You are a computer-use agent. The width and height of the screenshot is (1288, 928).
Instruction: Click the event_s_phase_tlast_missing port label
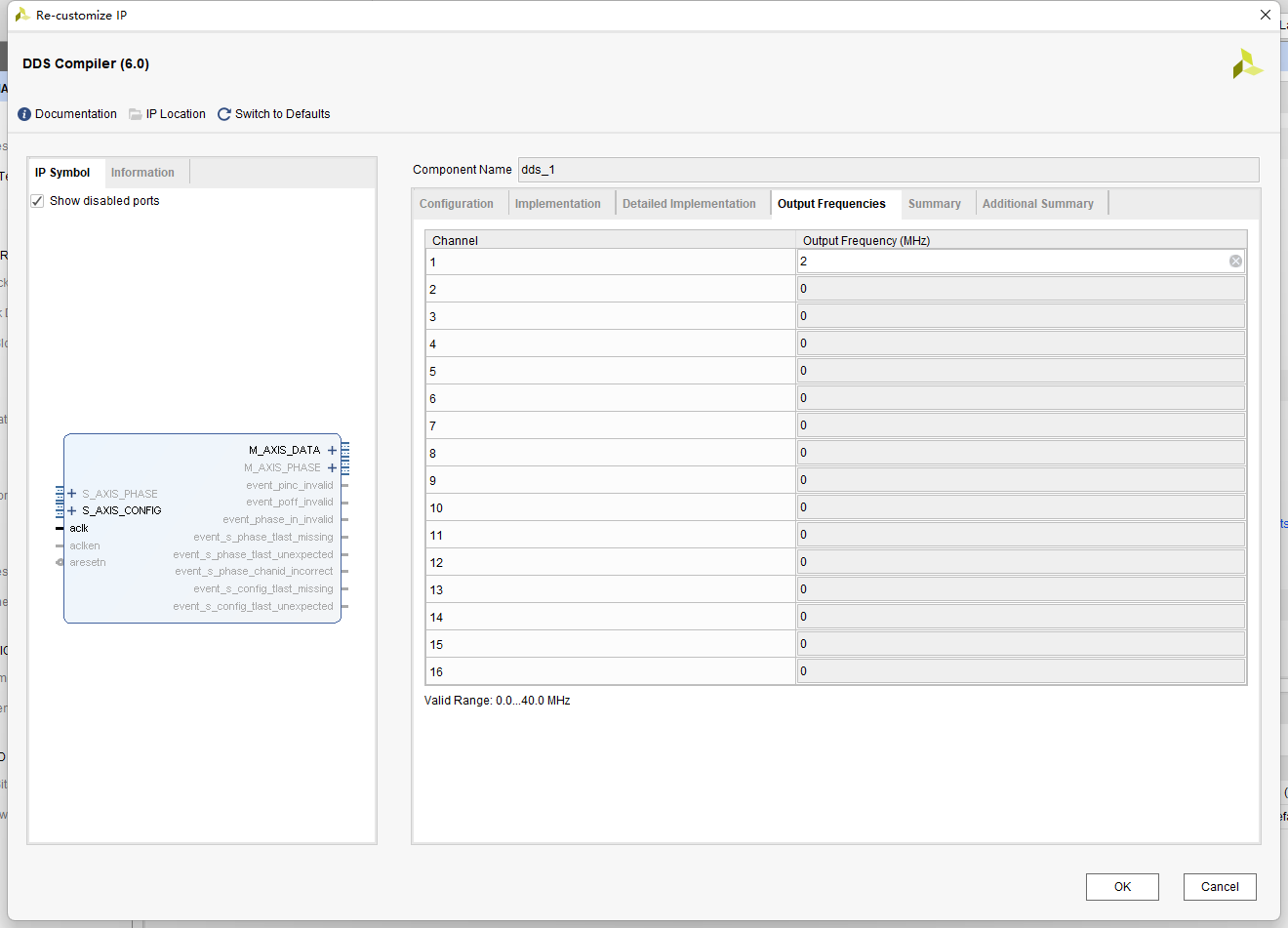point(263,537)
